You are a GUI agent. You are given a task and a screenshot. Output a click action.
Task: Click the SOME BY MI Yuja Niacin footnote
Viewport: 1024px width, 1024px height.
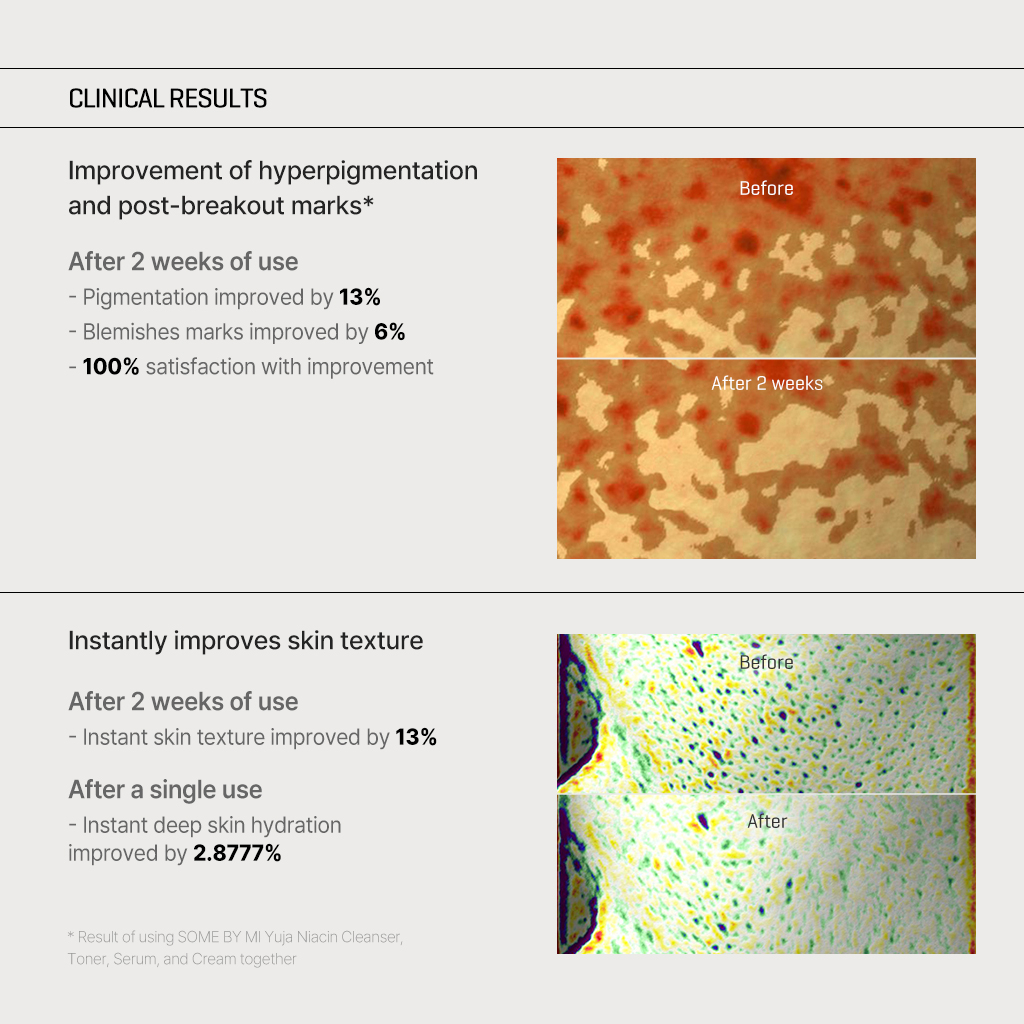pyautogui.click(x=234, y=948)
